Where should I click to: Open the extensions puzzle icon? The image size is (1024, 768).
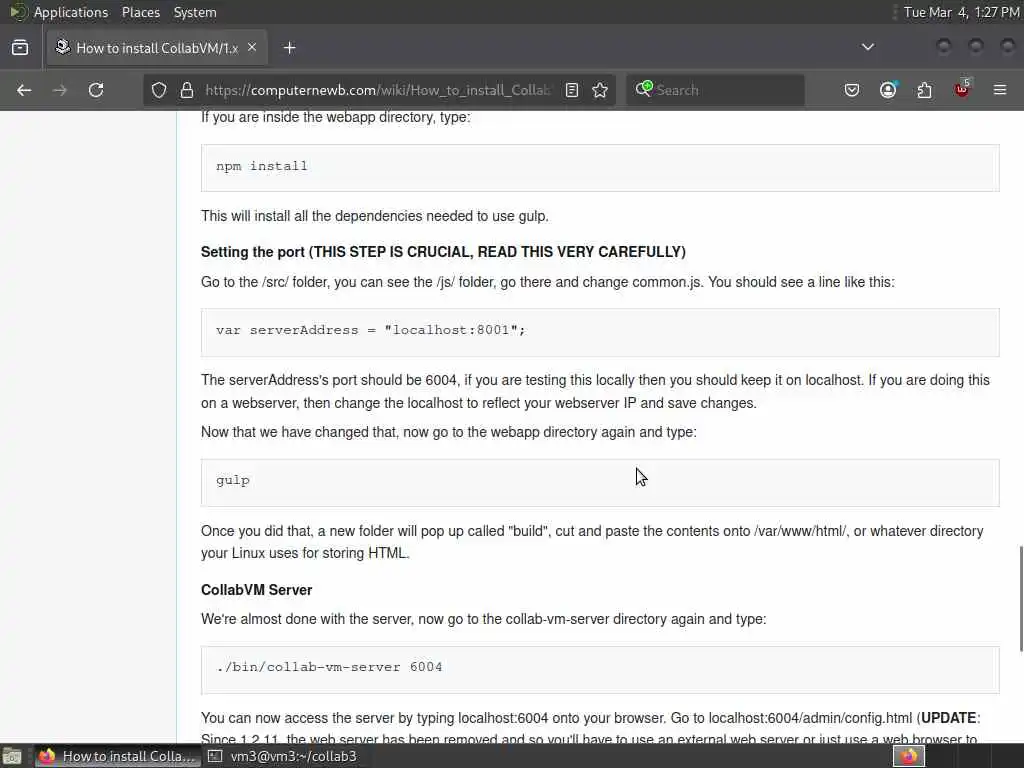coord(924,90)
